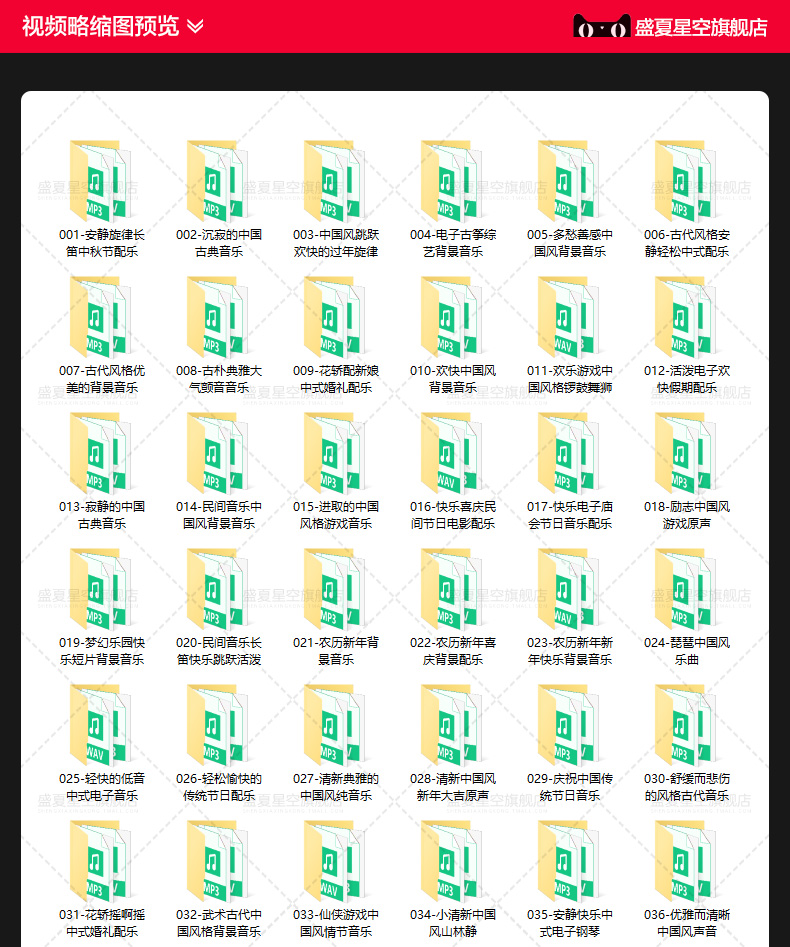This screenshot has height=947, width=790.
Task: Open the 盛夏星空旗舰店 store link
Action: [701, 27]
